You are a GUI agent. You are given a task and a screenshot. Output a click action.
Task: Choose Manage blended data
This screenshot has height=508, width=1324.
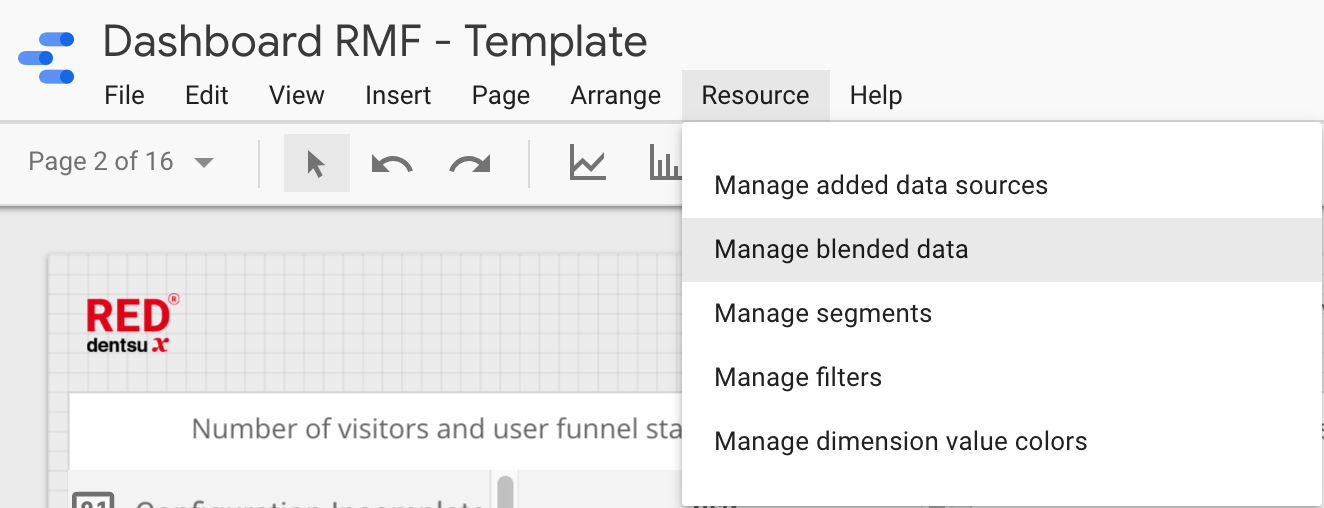pyautogui.click(x=841, y=250)
